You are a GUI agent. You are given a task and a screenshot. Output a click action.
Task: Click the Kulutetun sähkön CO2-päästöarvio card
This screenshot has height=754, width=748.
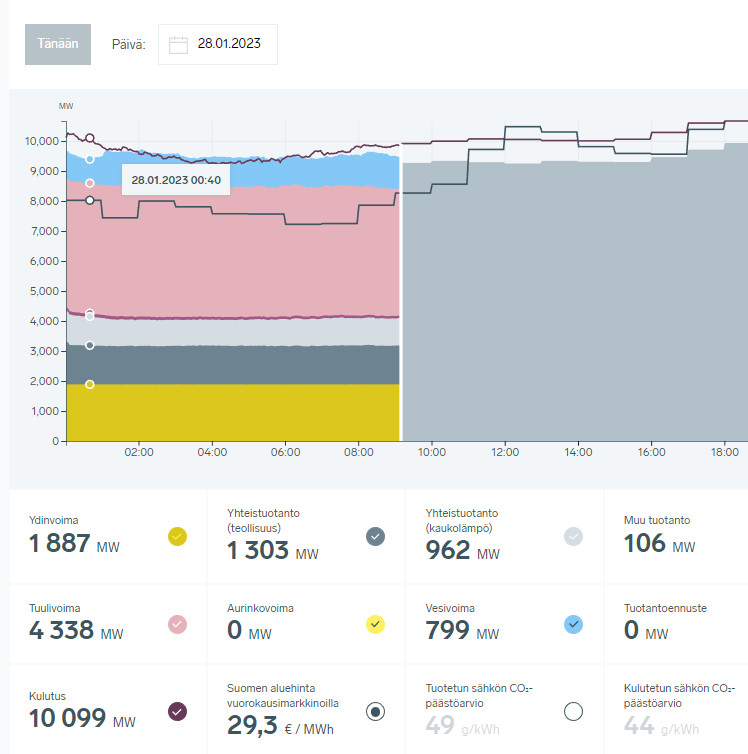click(676, 712)
